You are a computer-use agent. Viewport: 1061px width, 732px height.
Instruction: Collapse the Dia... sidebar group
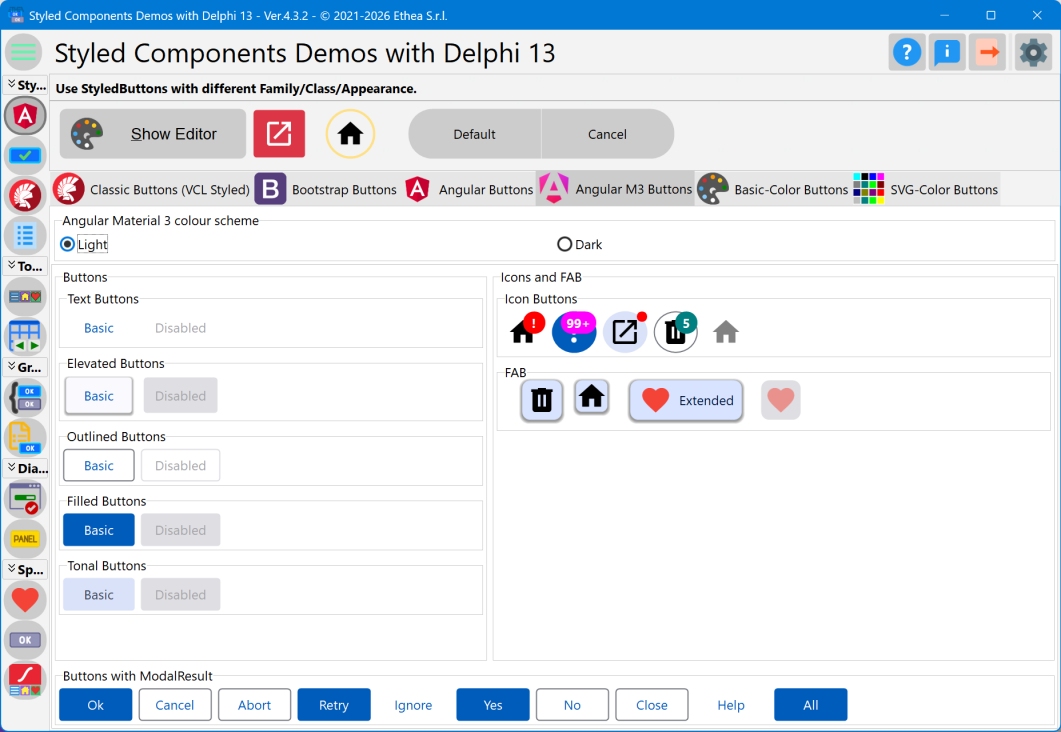coord(26,468)
